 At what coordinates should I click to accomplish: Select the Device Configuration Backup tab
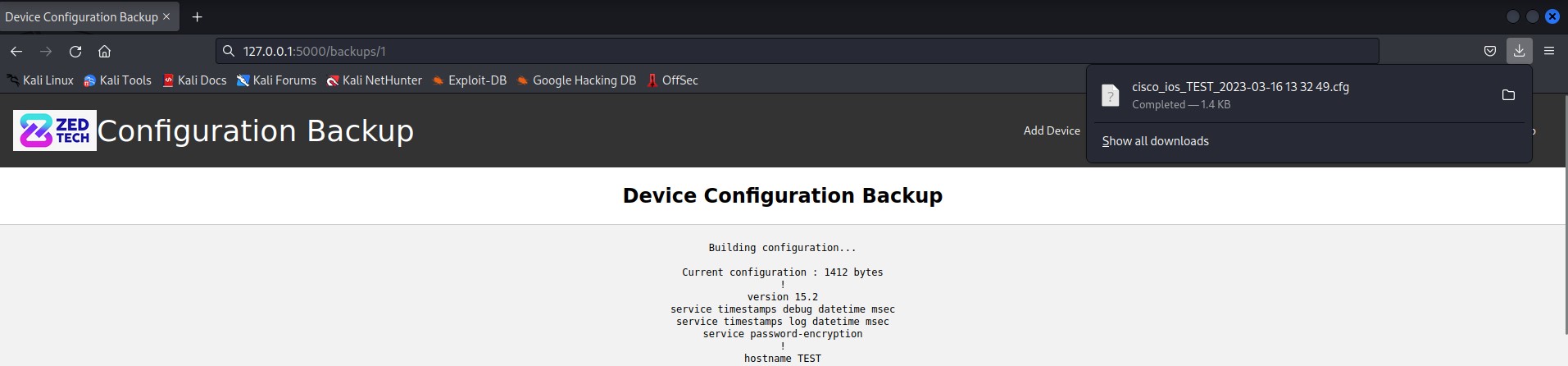(x=89, y=16)
